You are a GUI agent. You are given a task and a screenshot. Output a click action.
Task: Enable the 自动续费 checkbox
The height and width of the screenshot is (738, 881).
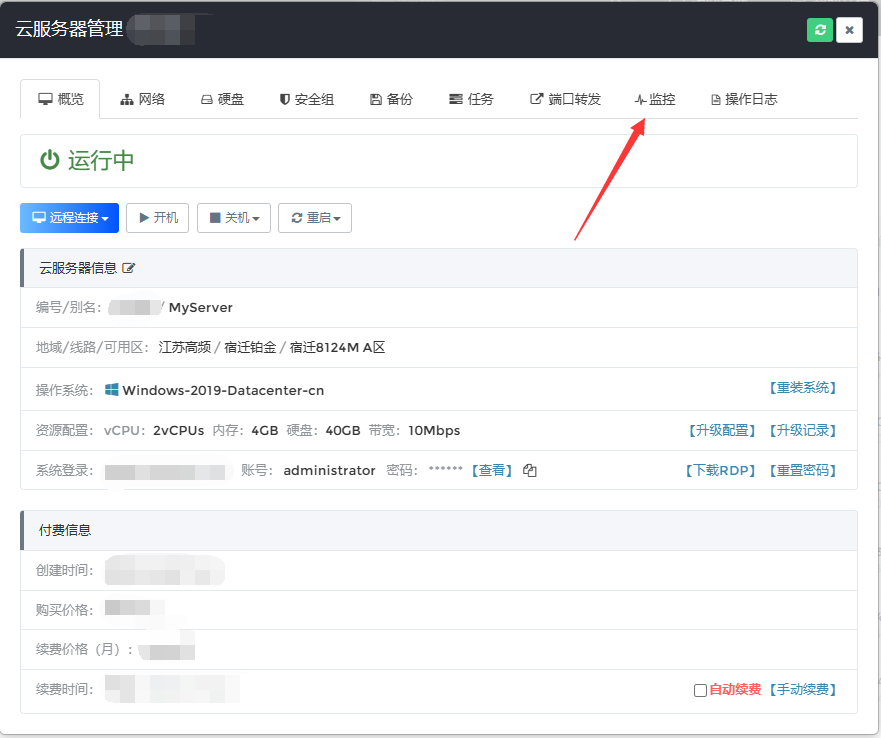pyautogui.click(x=700, y=690)
